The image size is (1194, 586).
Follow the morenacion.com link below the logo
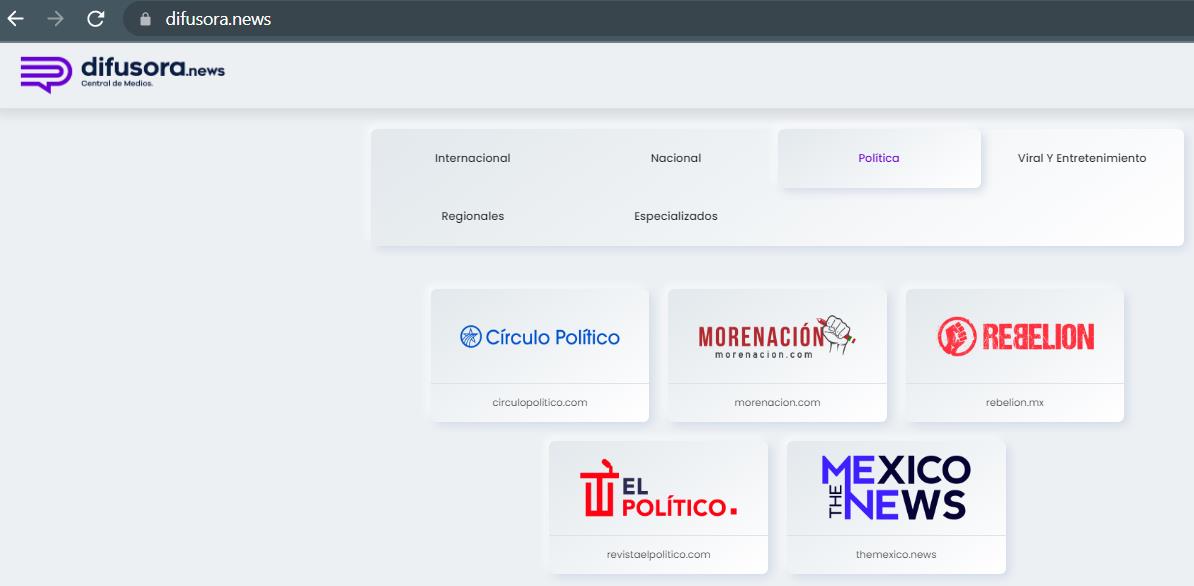coord(777,403)
